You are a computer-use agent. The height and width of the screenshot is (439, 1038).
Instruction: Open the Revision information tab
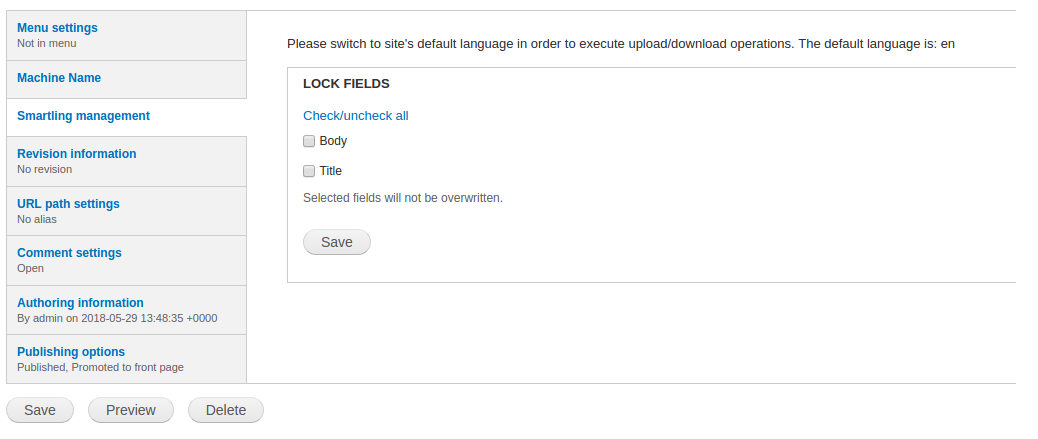point(77,154)
